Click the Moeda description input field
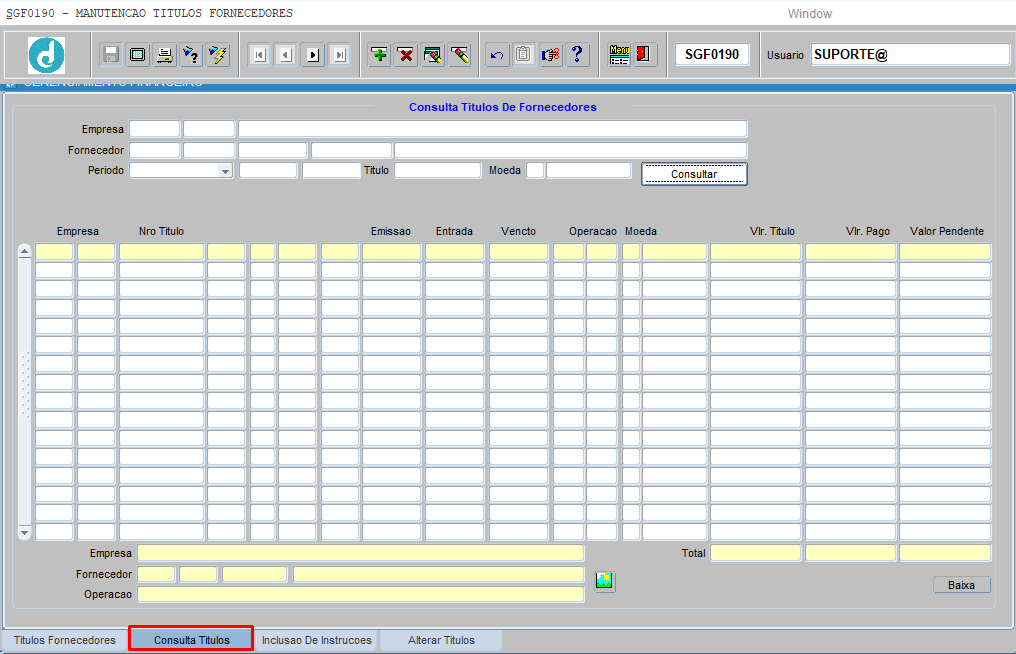Screen dimensions: 1016x654 pyautogui.click(x=589, y=170)
